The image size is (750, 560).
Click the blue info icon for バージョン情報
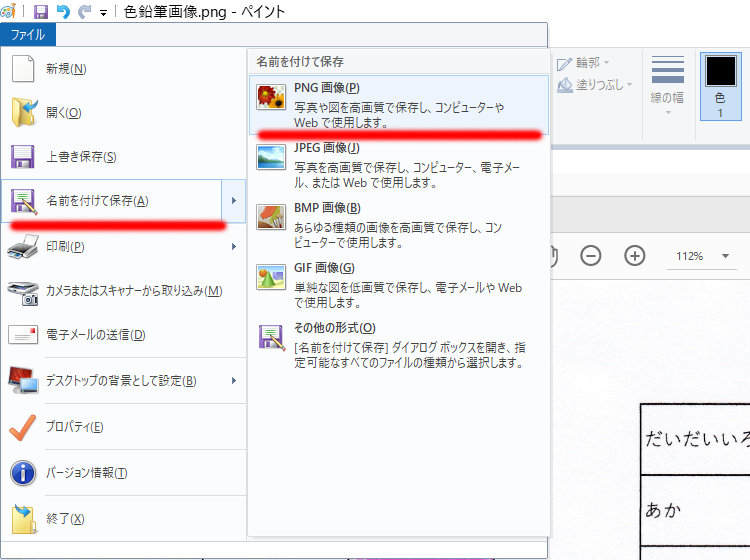tap(22, 473)
